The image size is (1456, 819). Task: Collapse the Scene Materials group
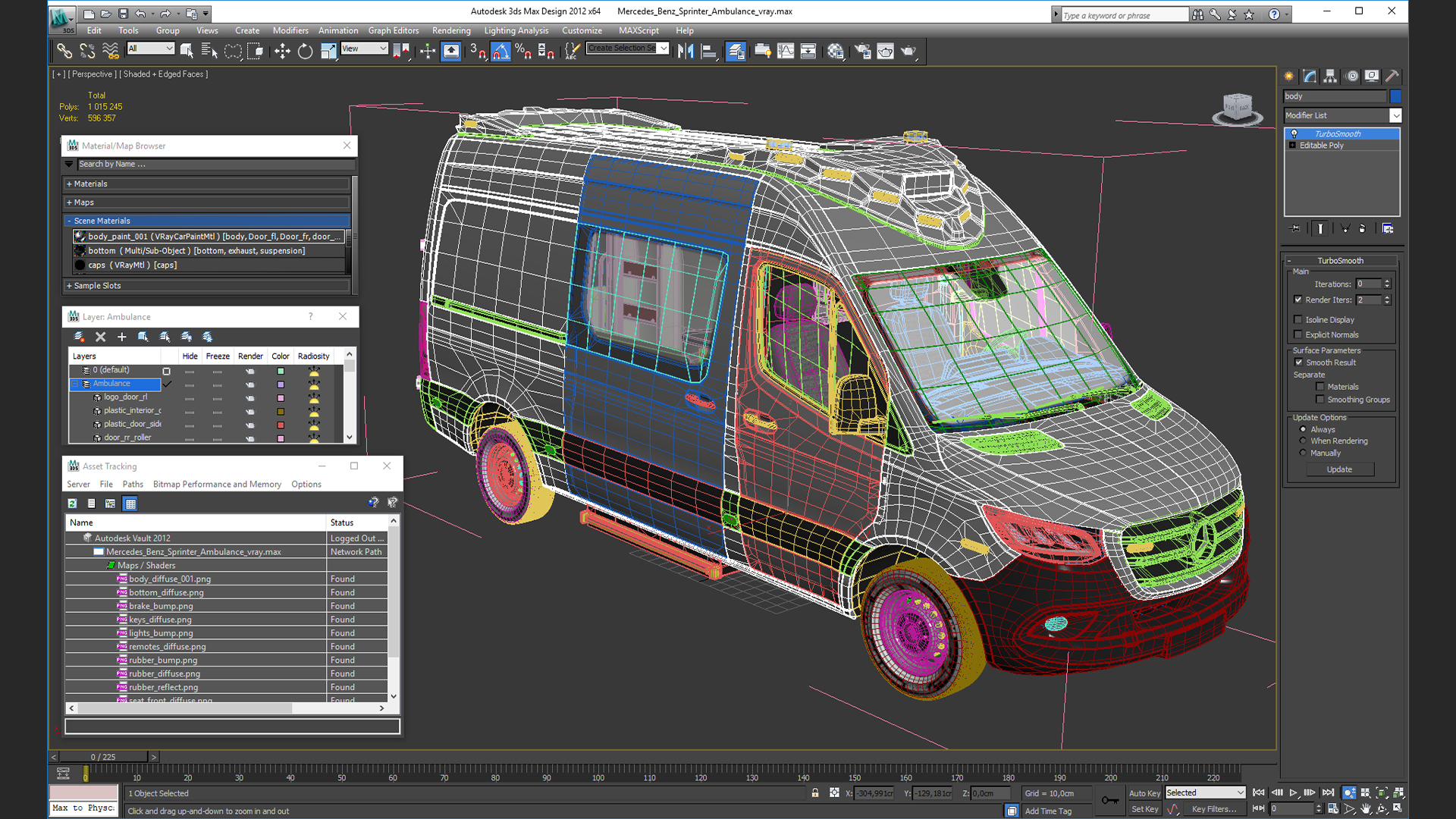pyautogui.click(x=207, y=221)
